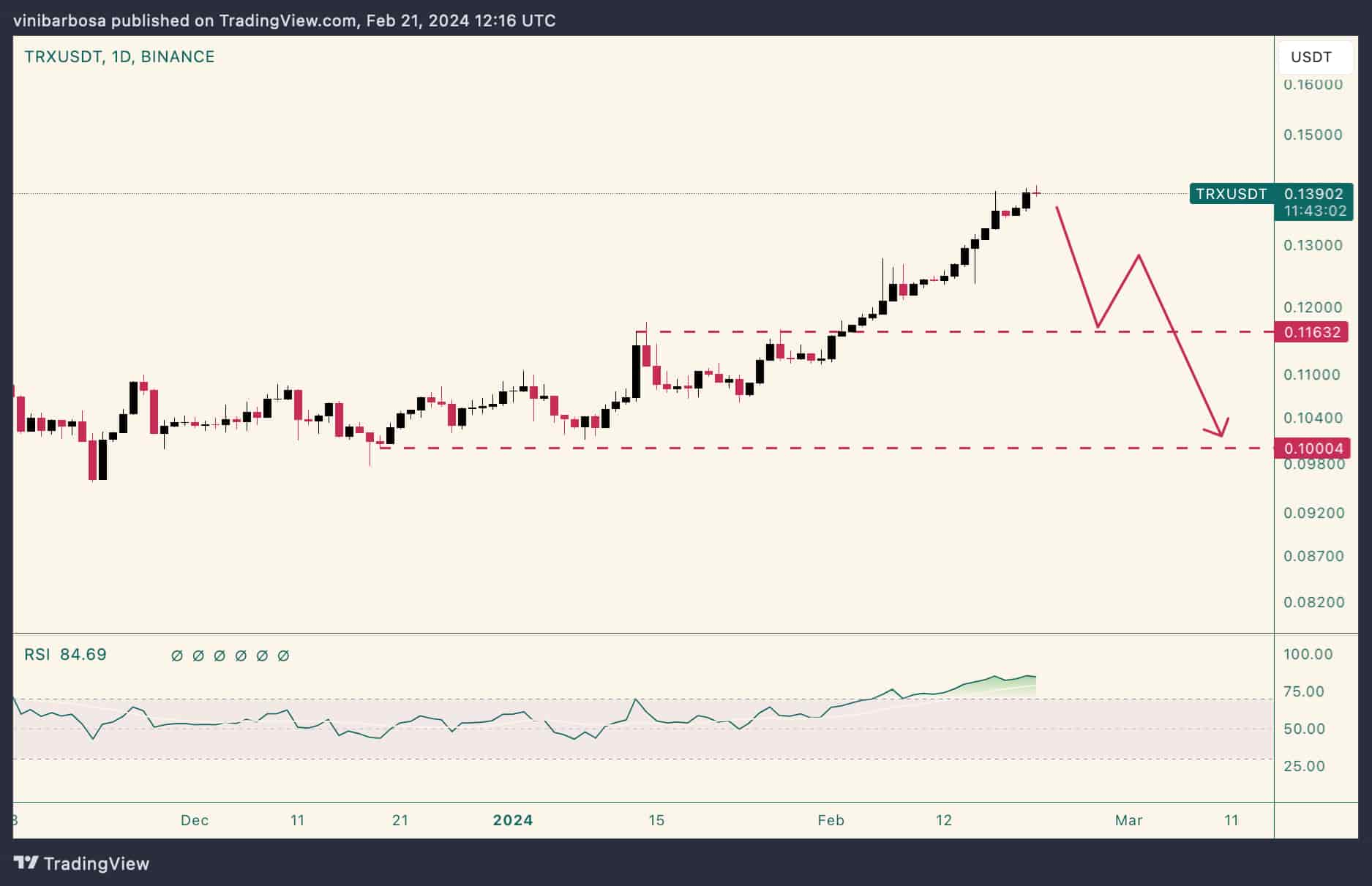This screenshot has height=886, width=1372.
Task: Click the Mar date label on time axis
Action: 1129,820
